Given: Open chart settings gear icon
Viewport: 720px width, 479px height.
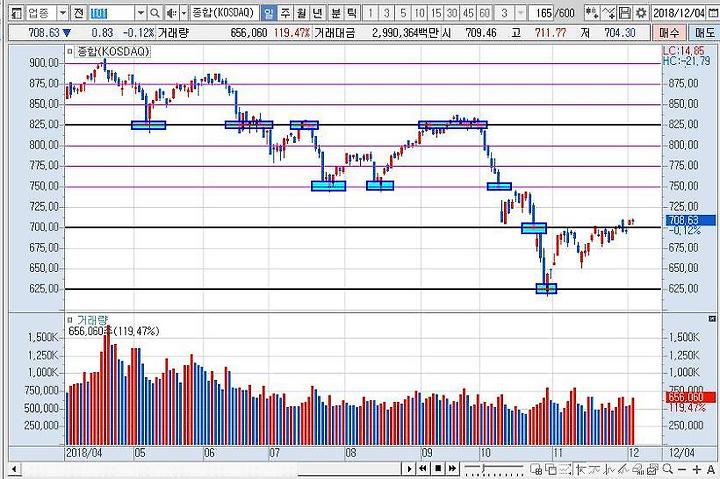Looking at the screenshot, I should click(641, 13).
